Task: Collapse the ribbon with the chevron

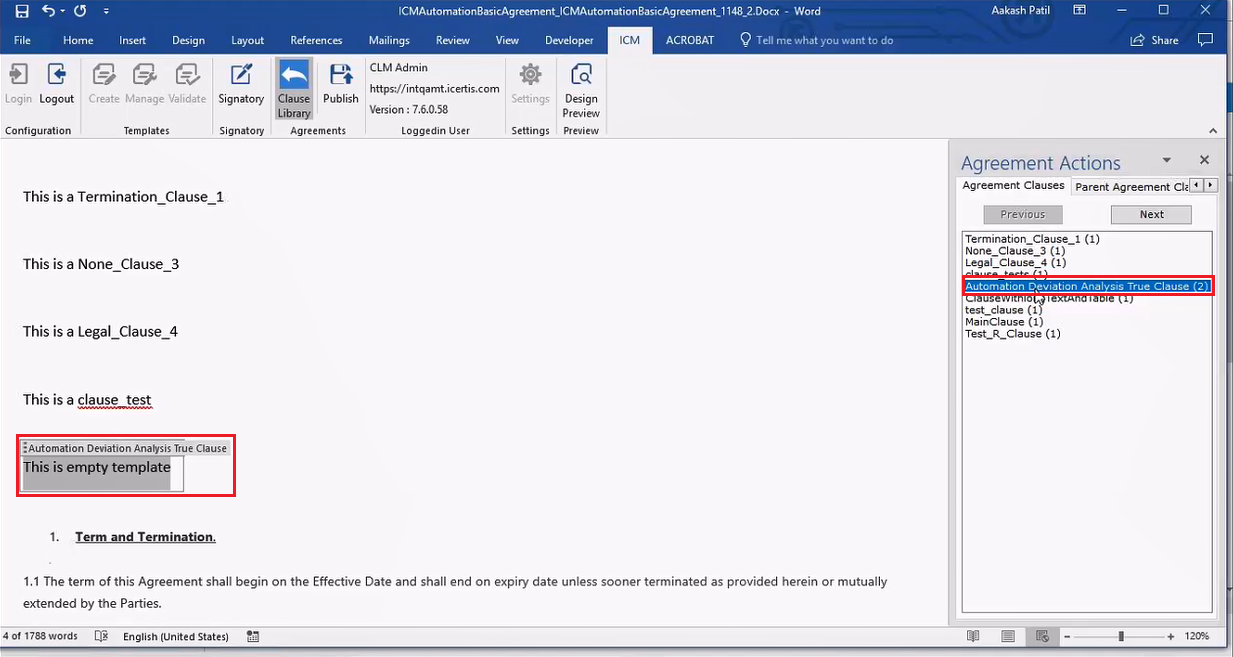Action: pyautogui.click(x=1214, y=131)
